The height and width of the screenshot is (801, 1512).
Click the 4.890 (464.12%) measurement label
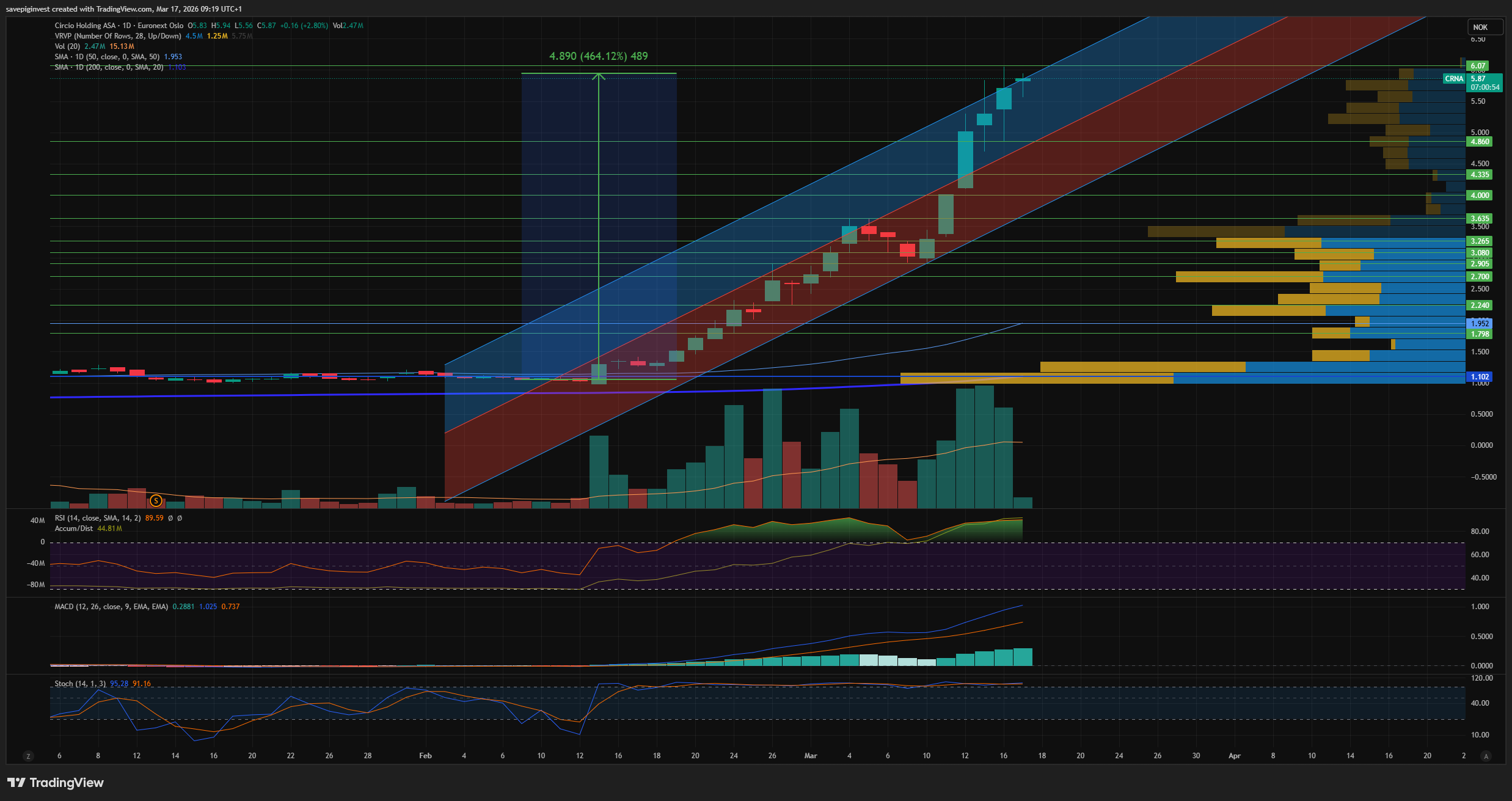(x=598, y=56)
